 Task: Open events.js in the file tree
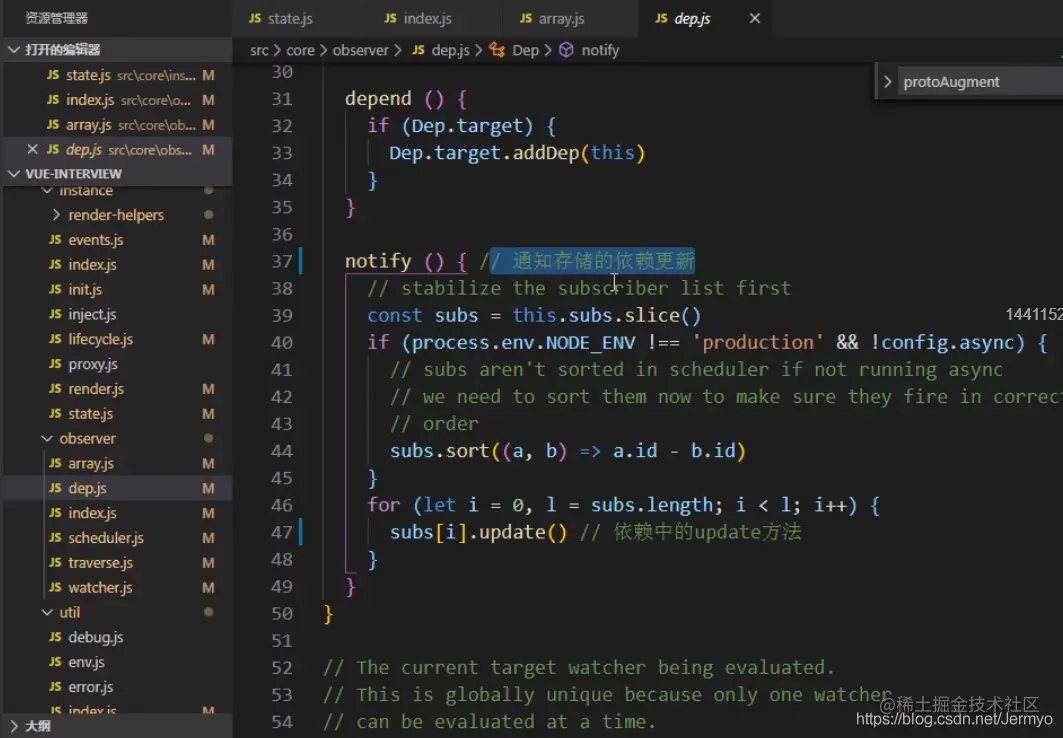(117, 240)
